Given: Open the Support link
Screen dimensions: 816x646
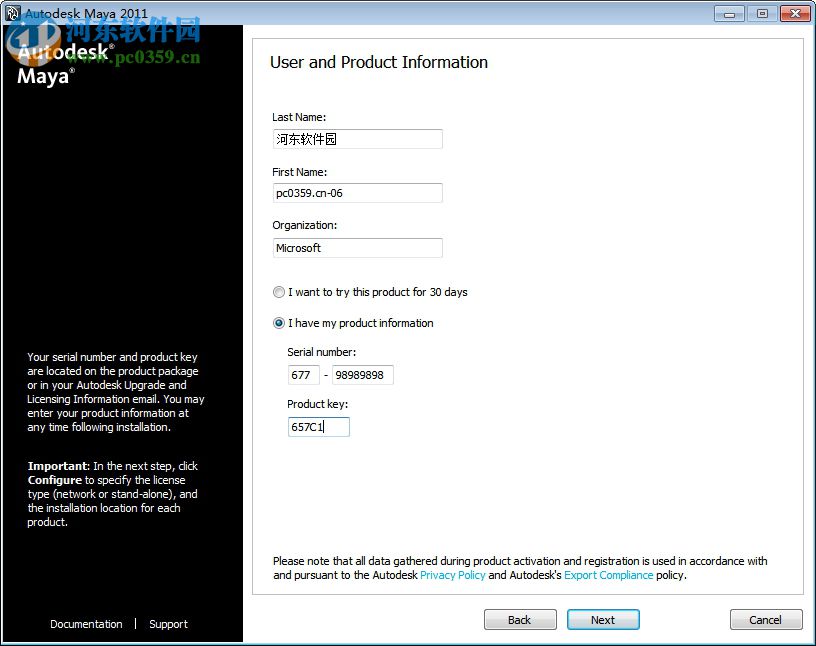Looking at the screenshot, I should [x=168, y=624].
